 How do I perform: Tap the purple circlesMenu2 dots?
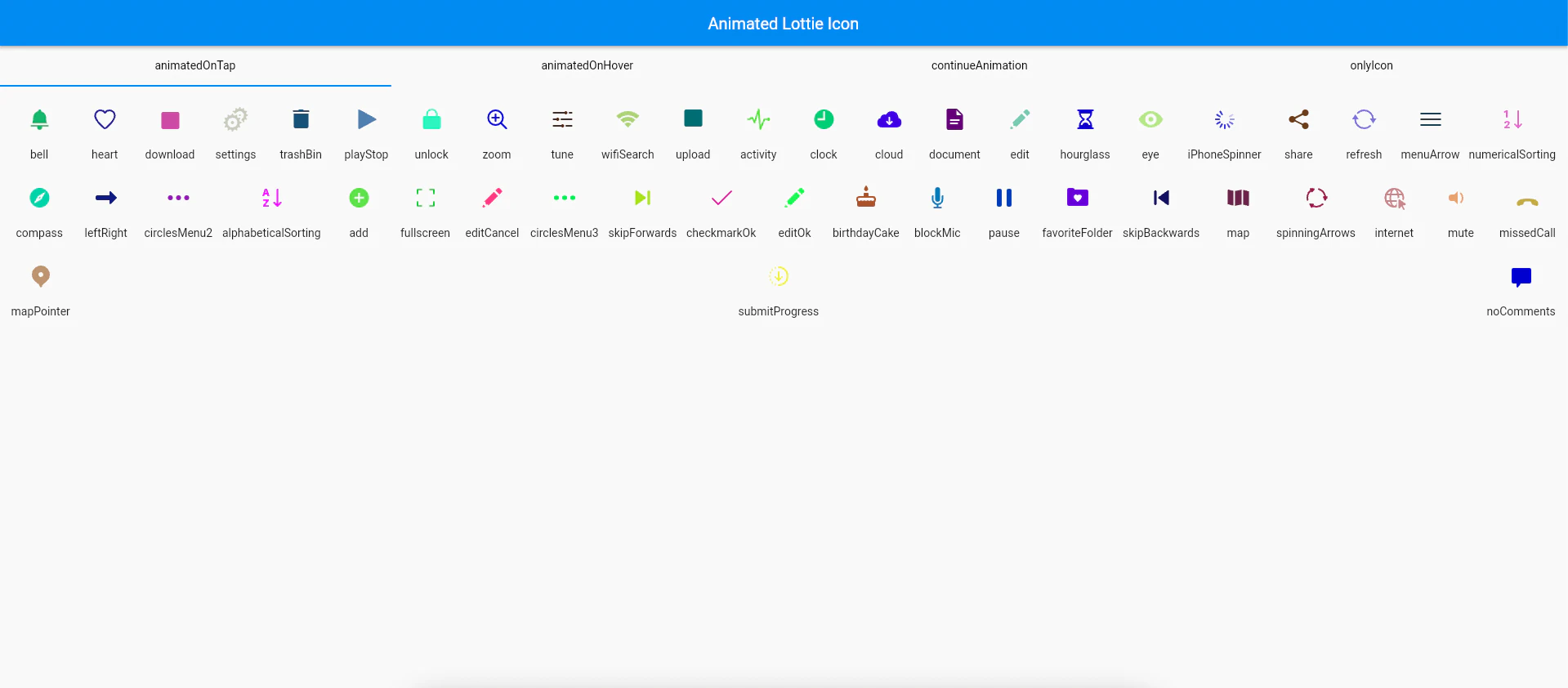(178, 198)
